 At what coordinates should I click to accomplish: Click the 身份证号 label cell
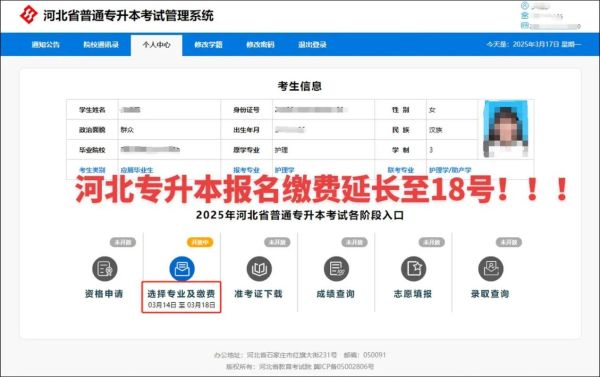coord(246,110)
